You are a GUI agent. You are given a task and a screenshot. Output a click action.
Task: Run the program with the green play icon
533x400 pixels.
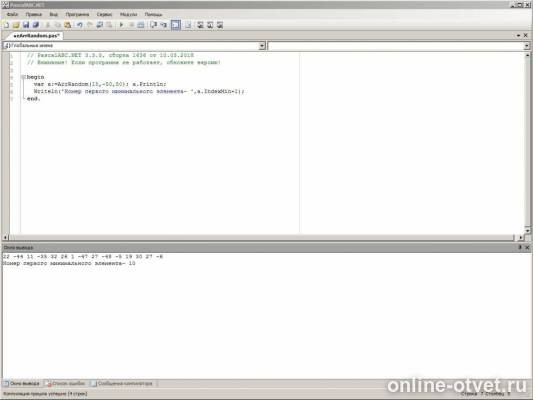pos(121,25)
